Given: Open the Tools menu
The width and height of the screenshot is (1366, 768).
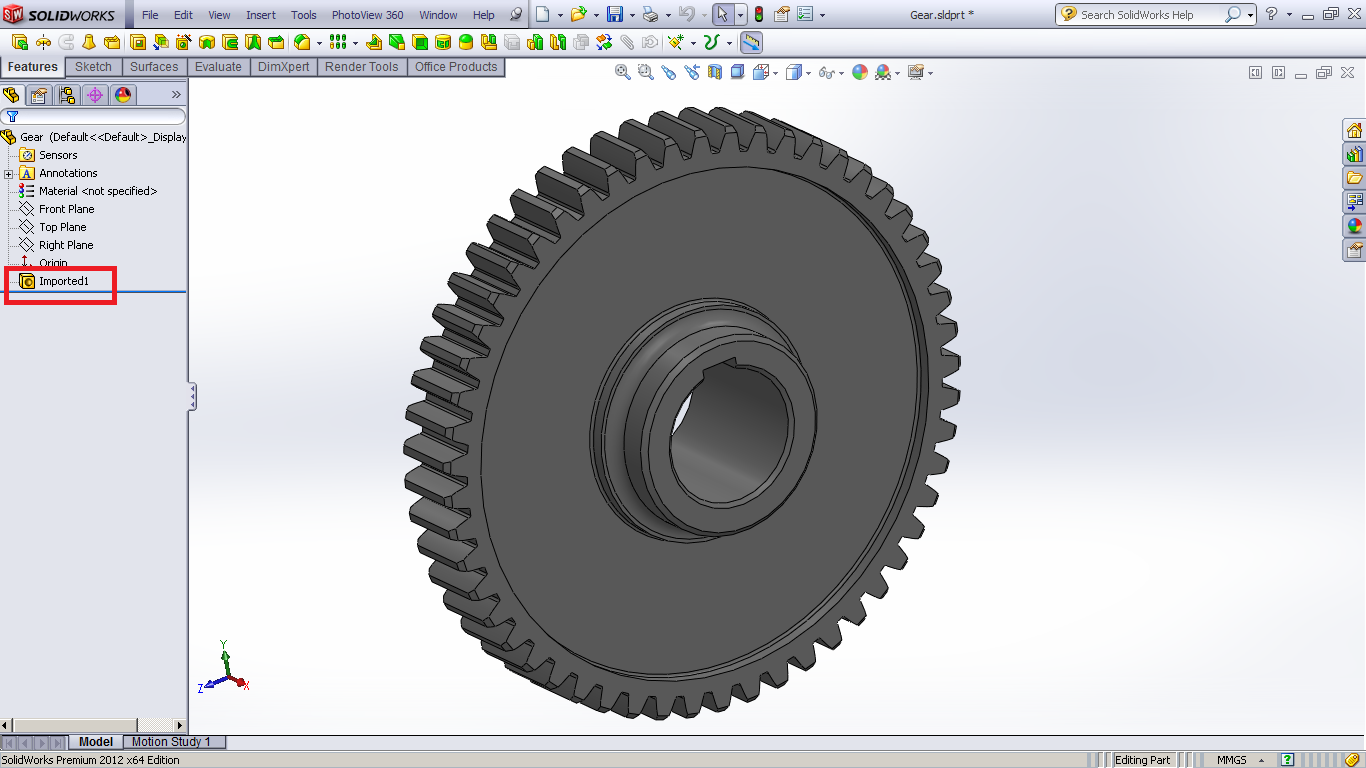Looking at the screenshot, I should (304, 15).
